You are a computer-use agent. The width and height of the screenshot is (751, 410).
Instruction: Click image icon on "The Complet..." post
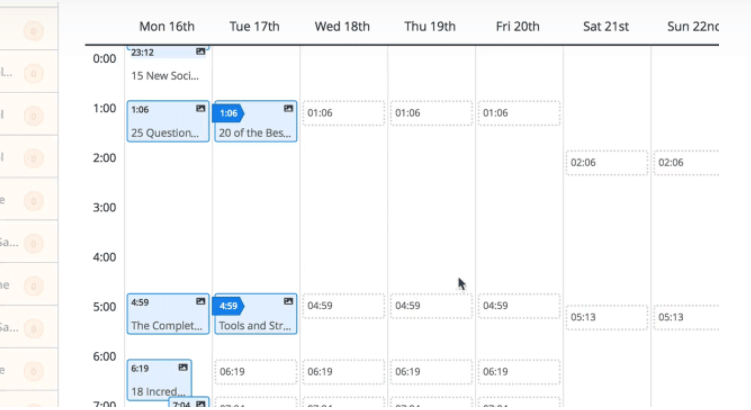tap(200, 301)
